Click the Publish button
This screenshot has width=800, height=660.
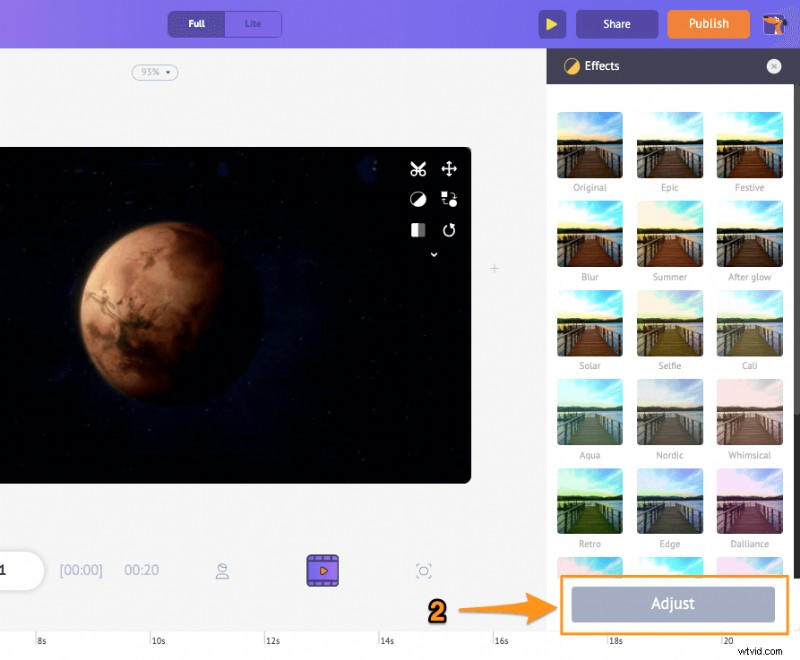point(708,24)
